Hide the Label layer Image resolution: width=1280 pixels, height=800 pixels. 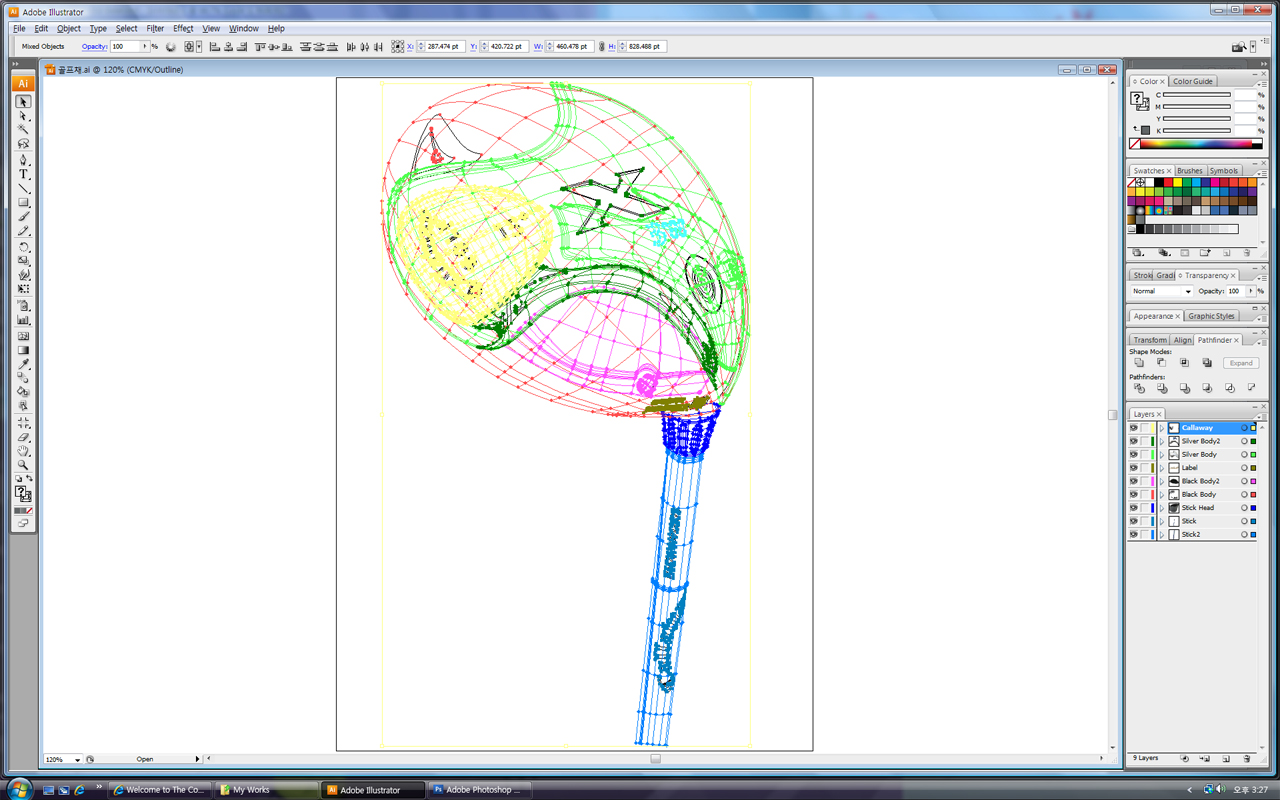click(x=1134, y=468)
